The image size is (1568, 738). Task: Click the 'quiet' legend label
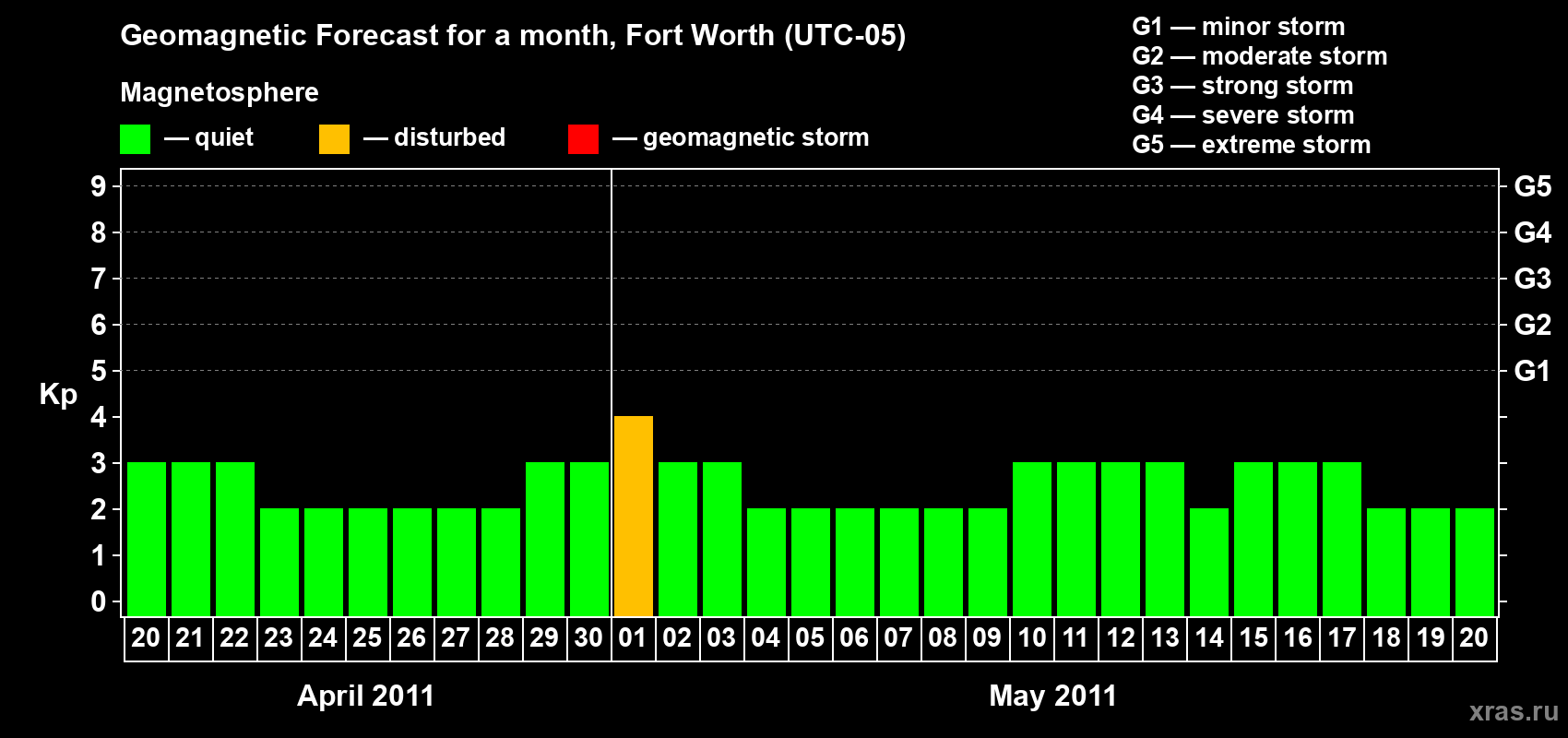224,137
